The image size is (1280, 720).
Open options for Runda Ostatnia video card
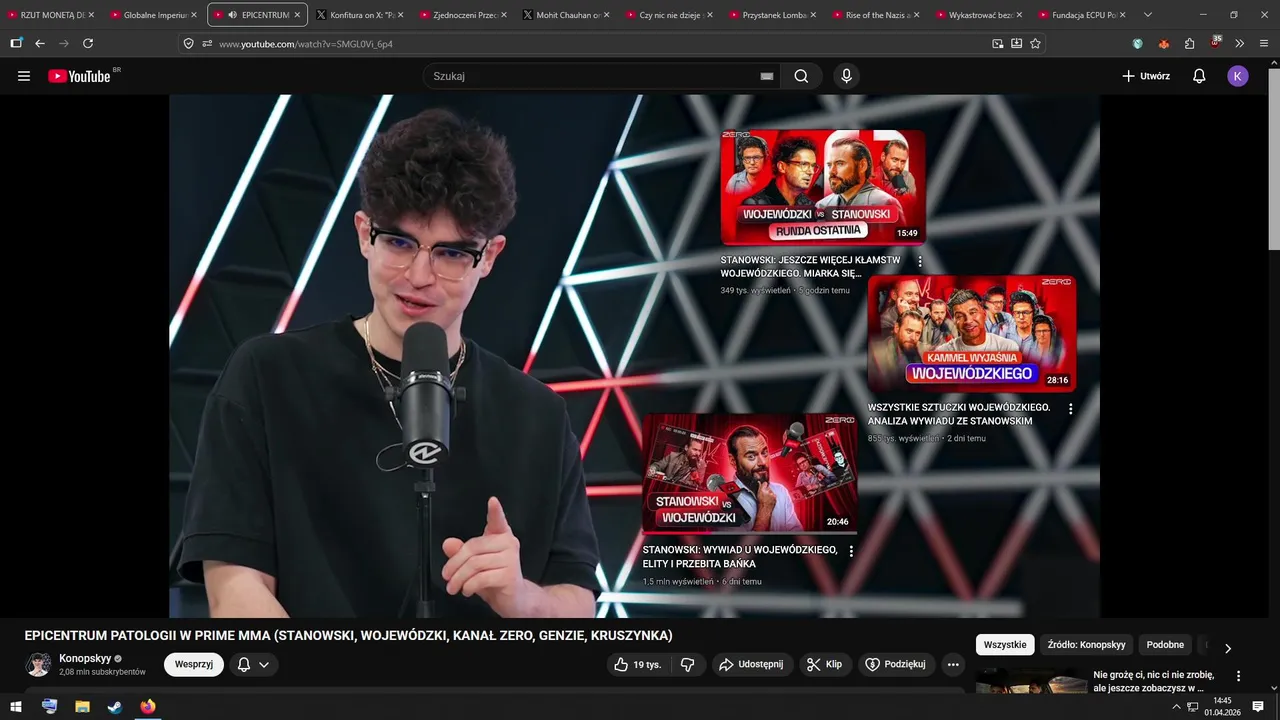[x=920, y=261]
